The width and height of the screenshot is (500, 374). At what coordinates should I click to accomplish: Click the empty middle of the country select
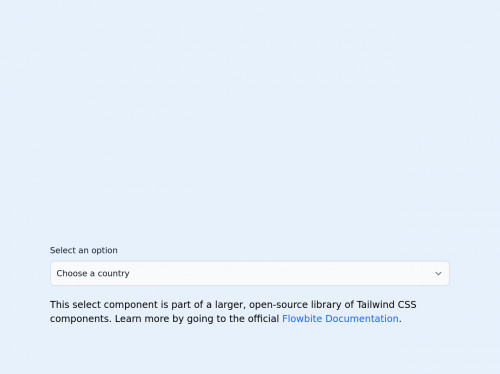tap(267, 273)
